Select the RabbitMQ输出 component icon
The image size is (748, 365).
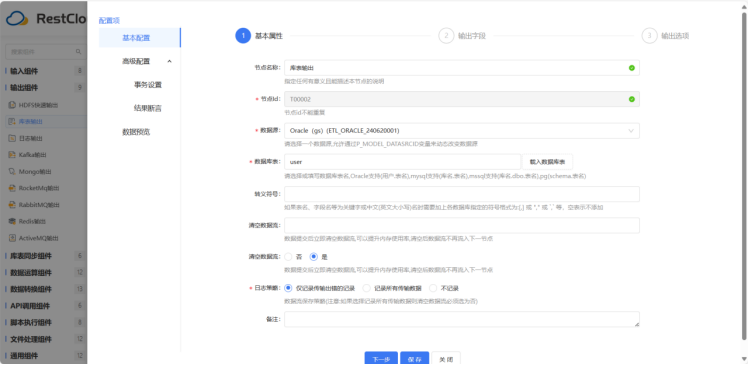click(x=12, y=205)
